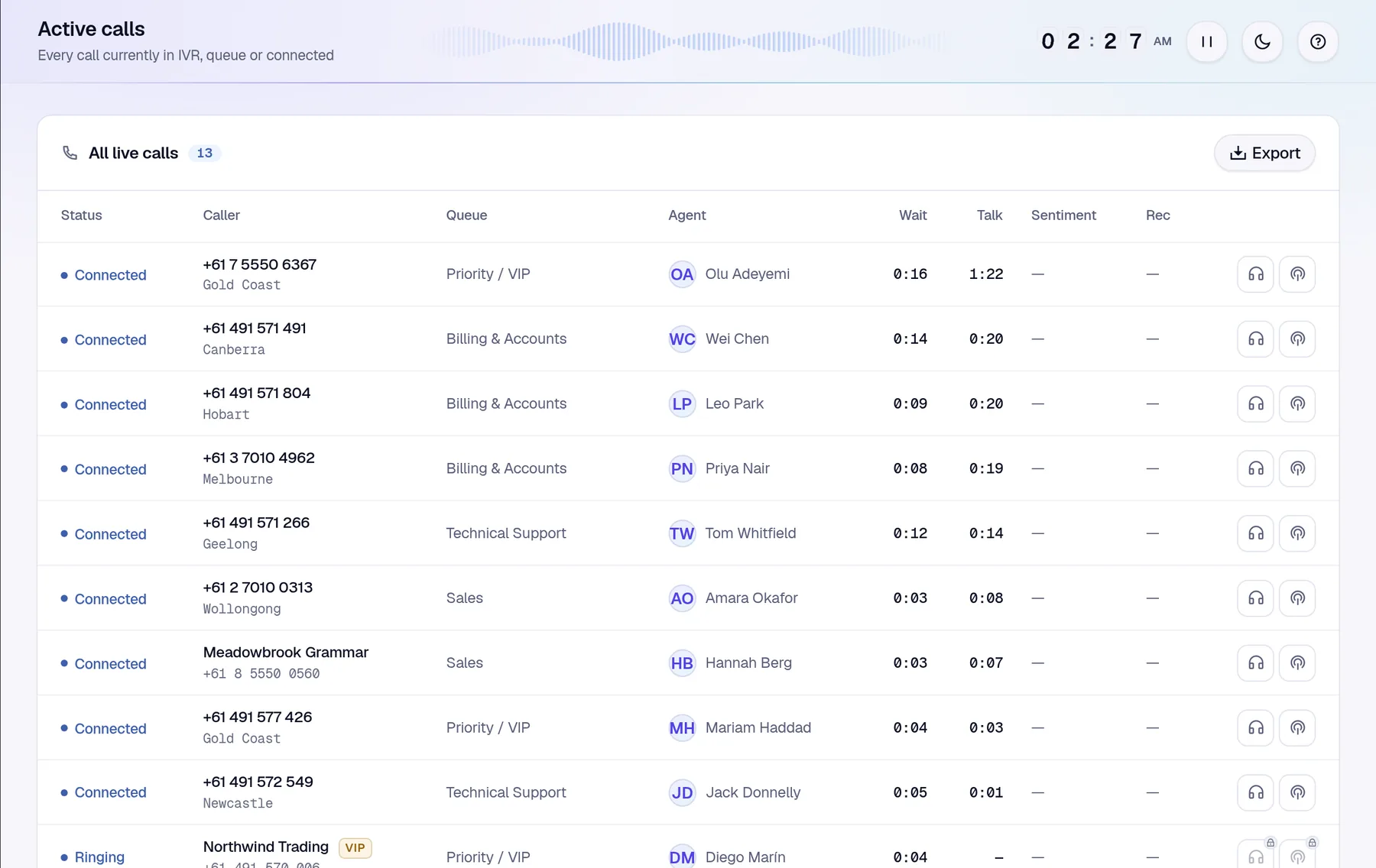The image size is (1376, 868).
Task: Click the DM avatar for Diego Marín
Action: point(682,857)
